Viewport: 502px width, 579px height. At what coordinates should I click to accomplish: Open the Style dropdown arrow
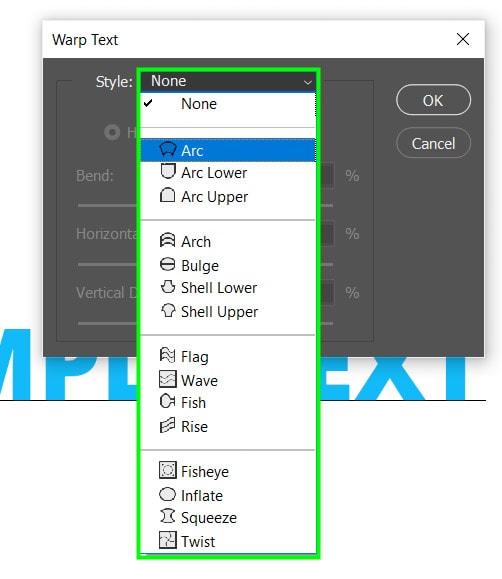pyautogui.click(x=307, y=82)
